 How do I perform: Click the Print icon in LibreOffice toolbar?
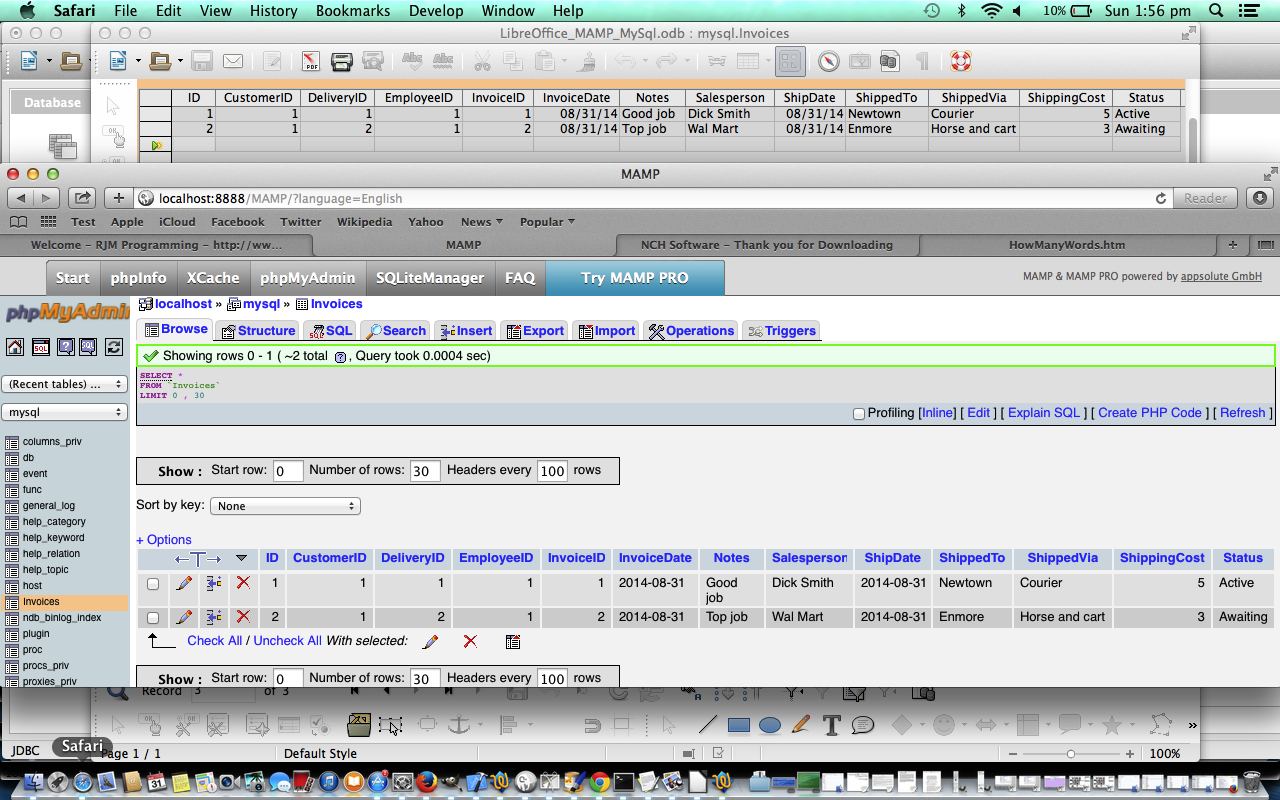(x=341, y=62)
